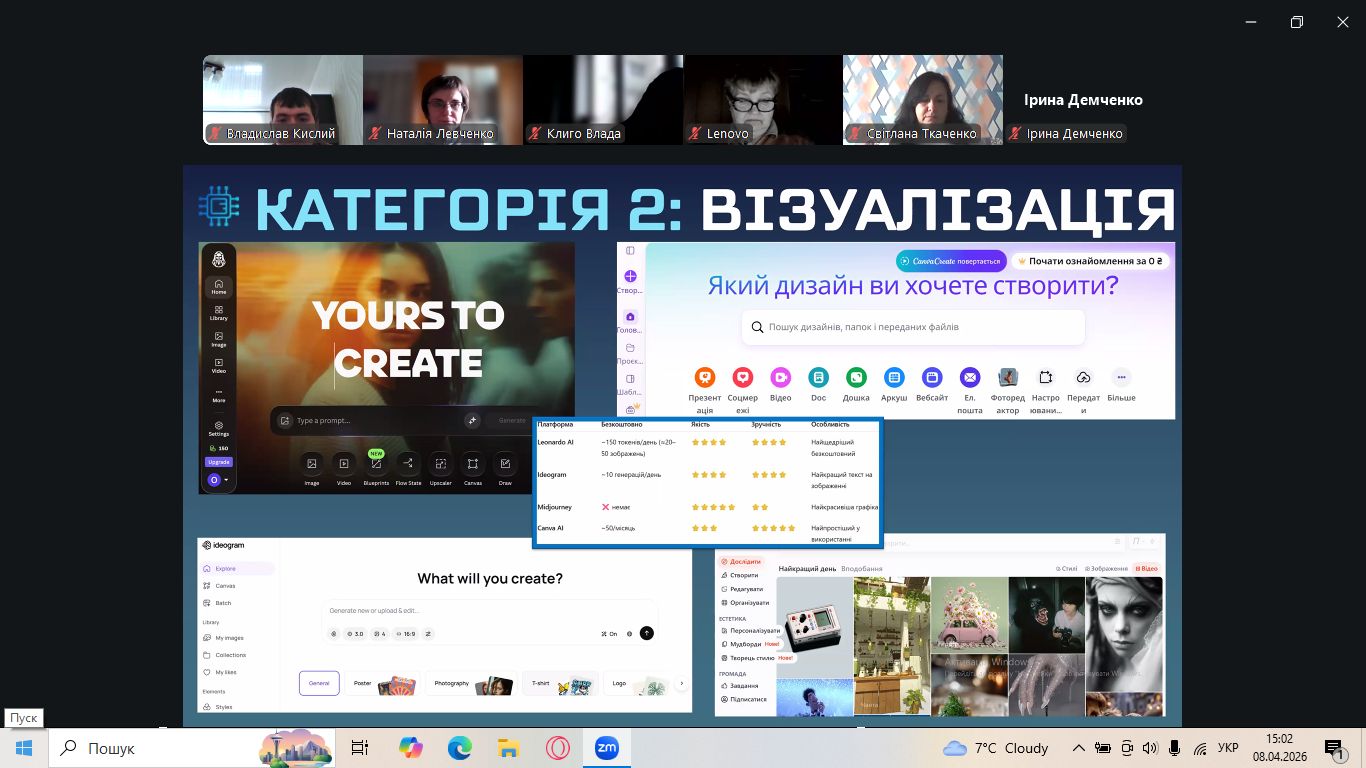Open the Більше options in Canva
This screenshot has width=1366, height=768.
[x=1121, y=384]
